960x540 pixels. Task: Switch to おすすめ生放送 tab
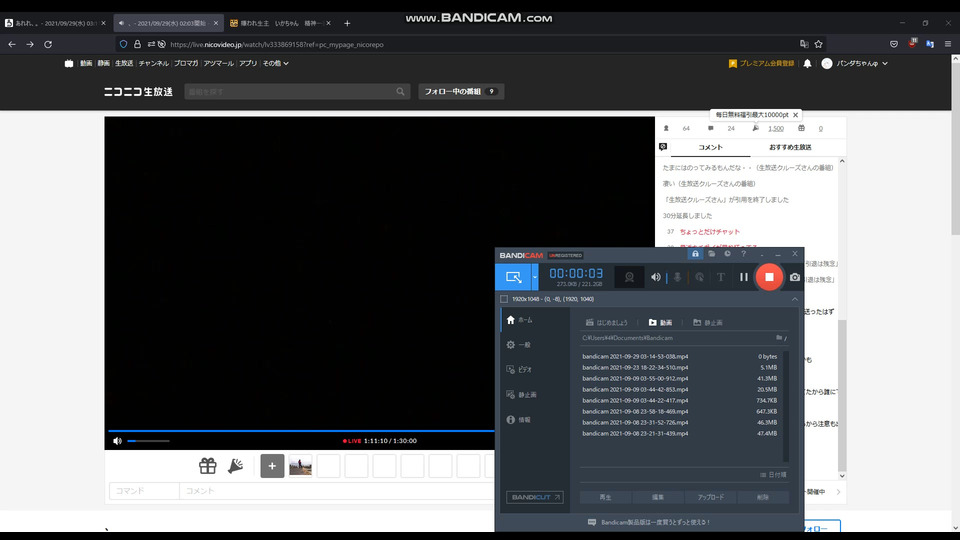point(790,147)
